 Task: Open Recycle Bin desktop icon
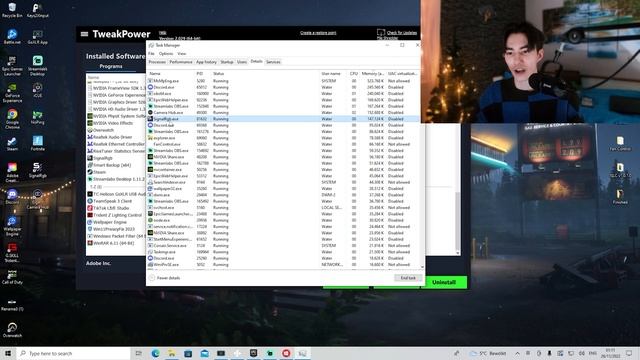12,10
